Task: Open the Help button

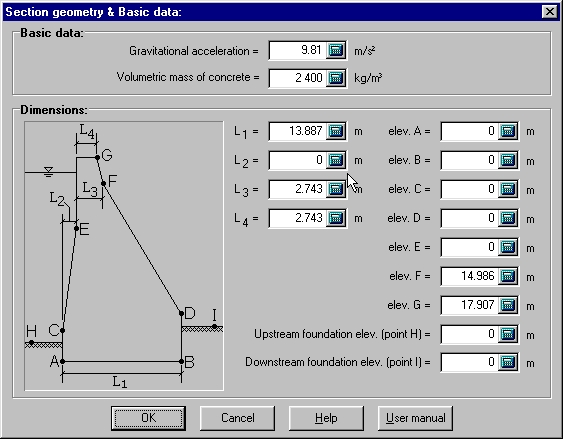Action: tap(326, 418)
